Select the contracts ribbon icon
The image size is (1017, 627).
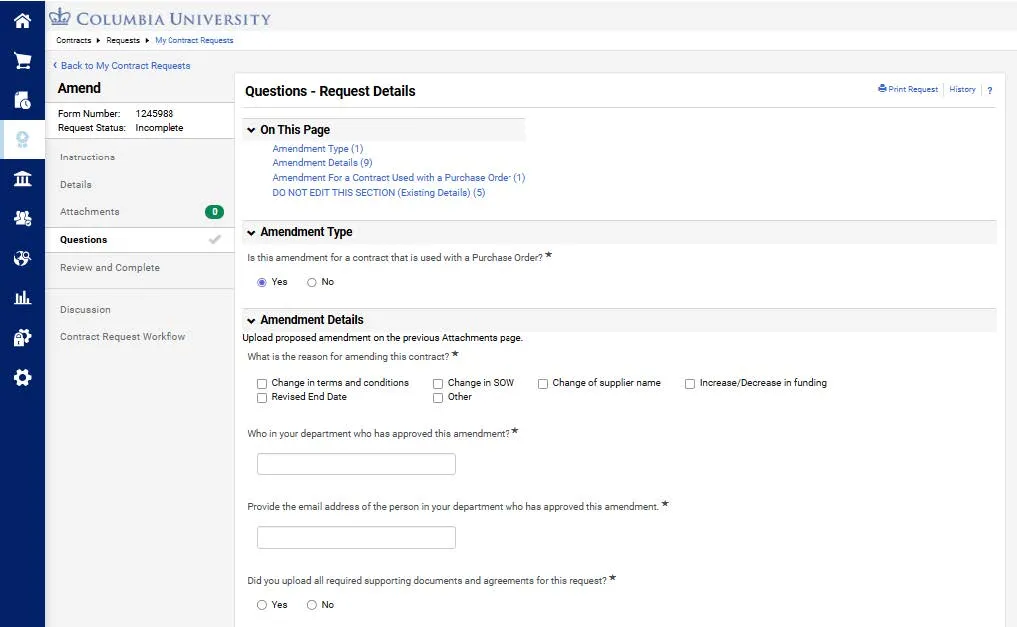tap(22, 139)
